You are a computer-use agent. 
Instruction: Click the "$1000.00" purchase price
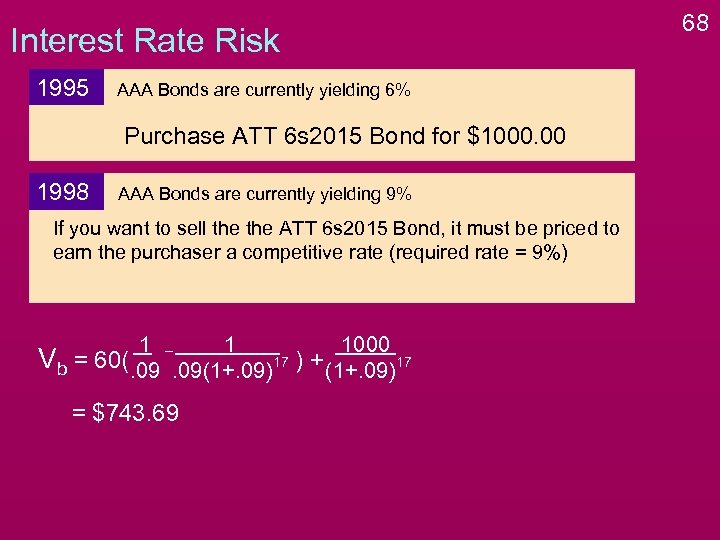pos(516,136)
